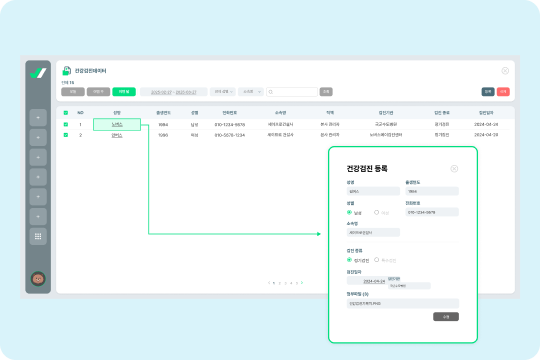Click the dark submit button in dialog
This screenshot has width=540, height=360.
446,317
